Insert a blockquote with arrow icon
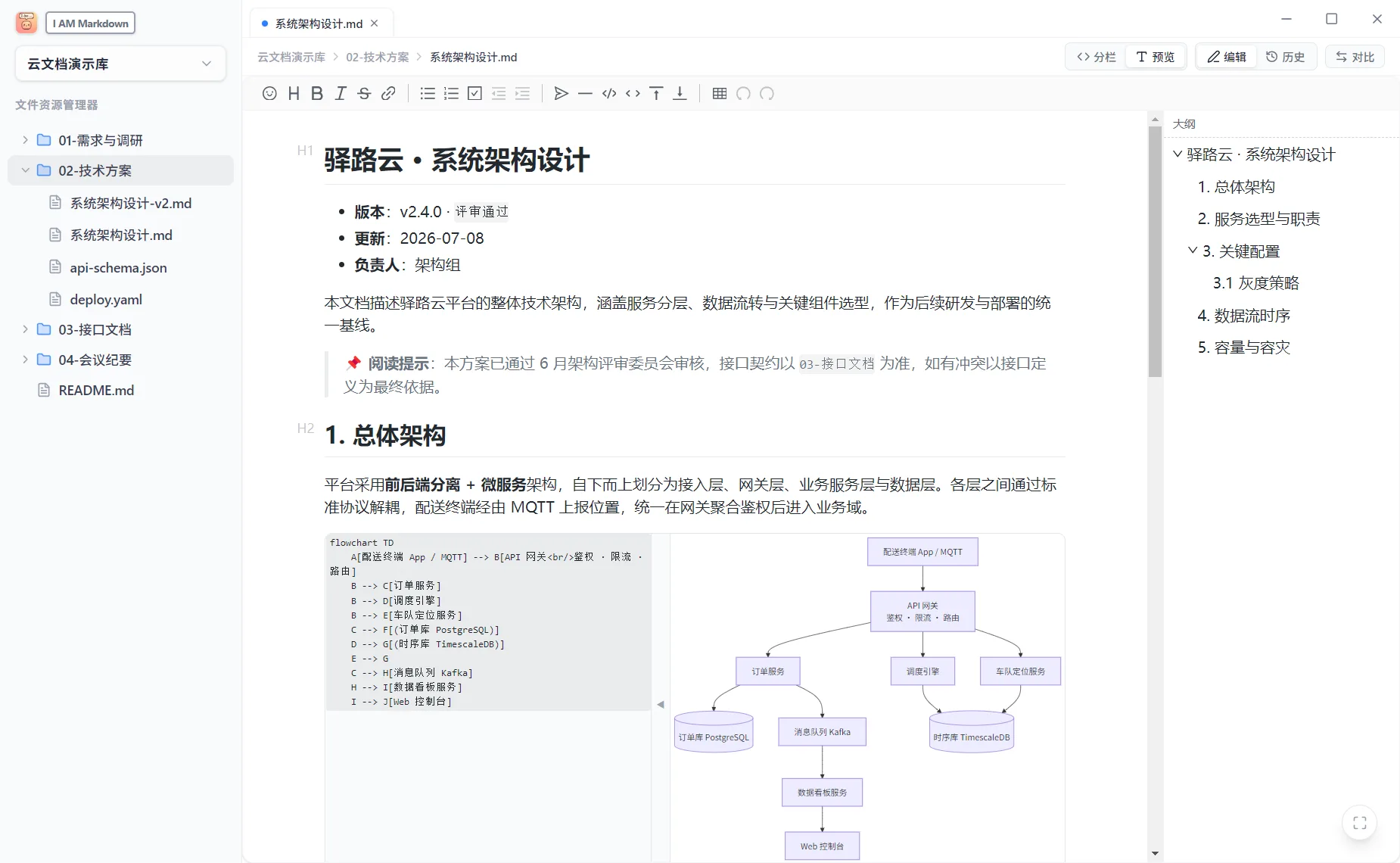 [562, 93]
